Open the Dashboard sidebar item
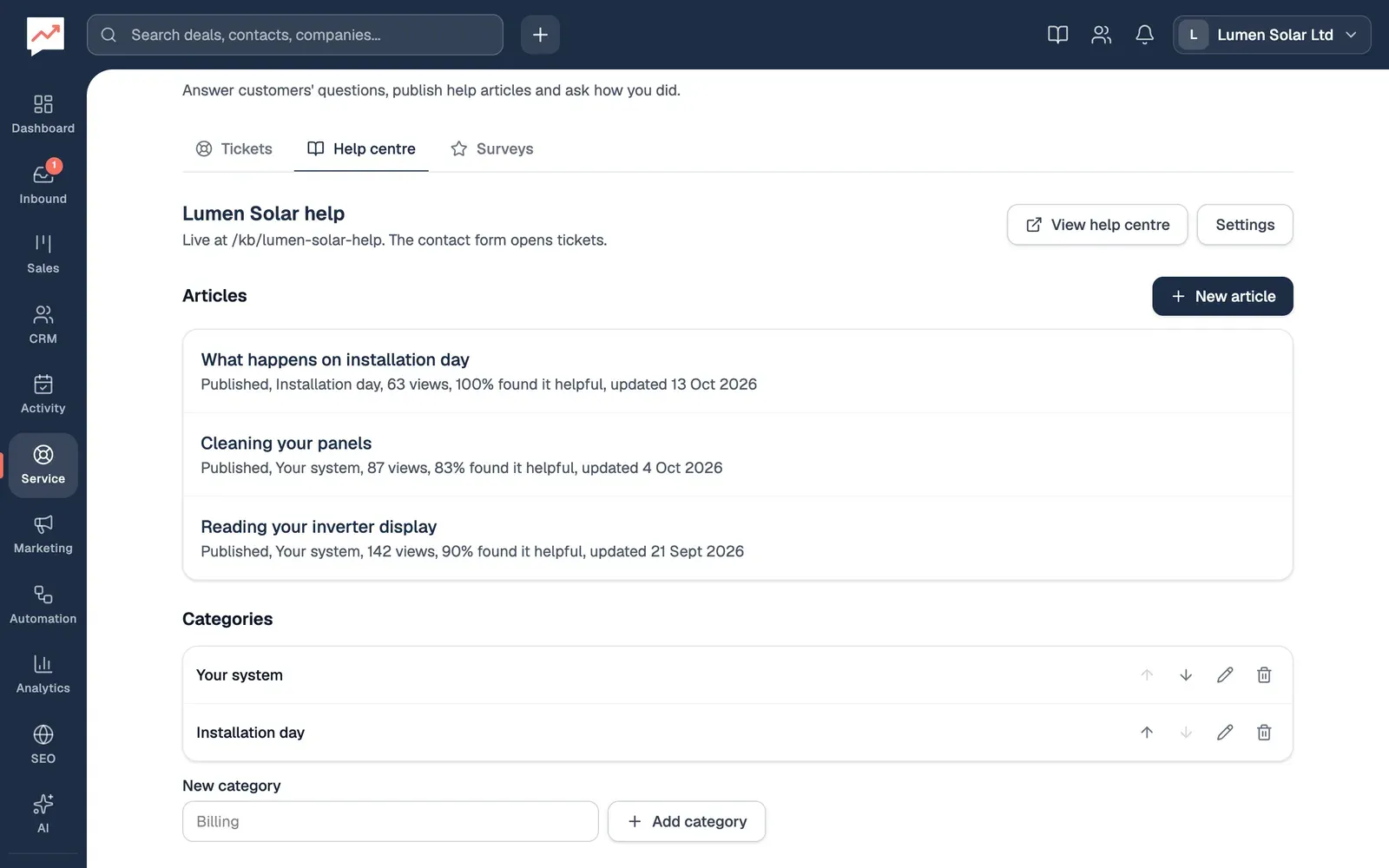The image size is (1389, 868). 43,115
